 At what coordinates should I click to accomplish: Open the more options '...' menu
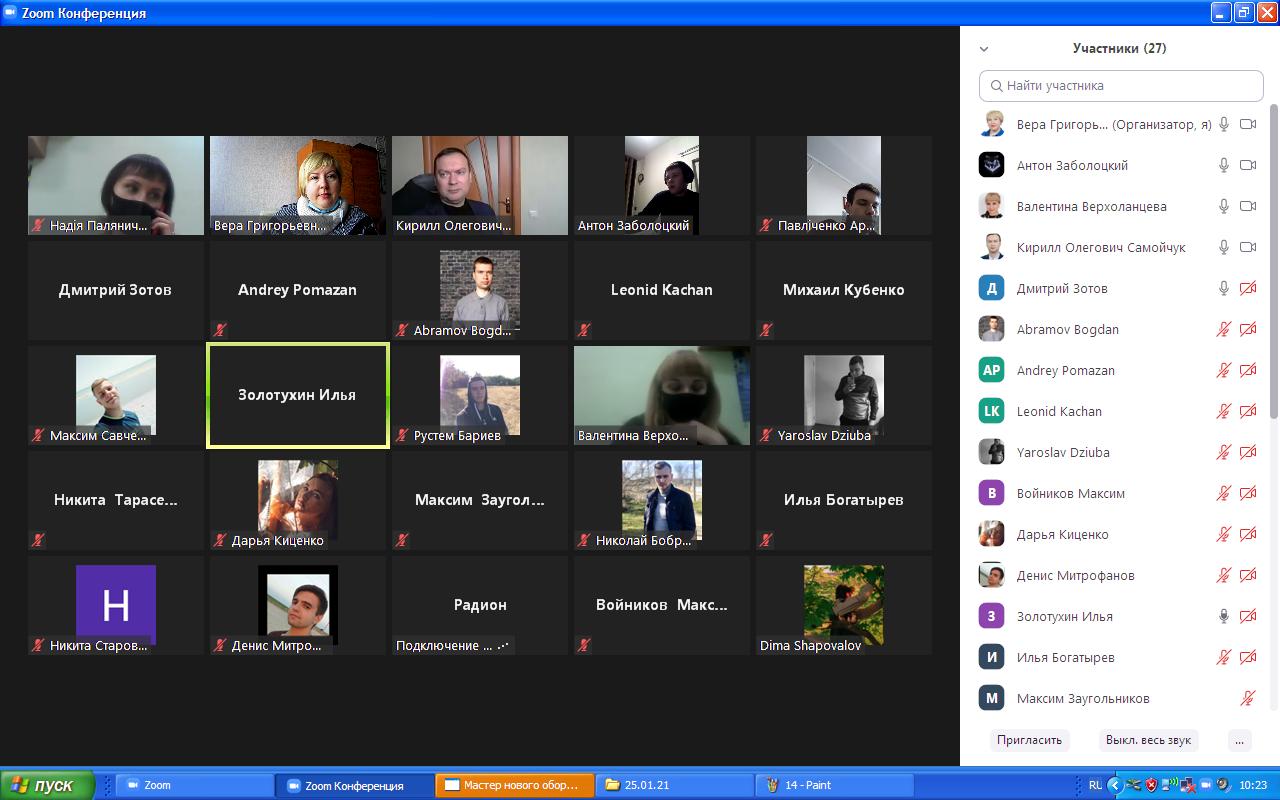pyautogui.click(x=1239, y=740)
